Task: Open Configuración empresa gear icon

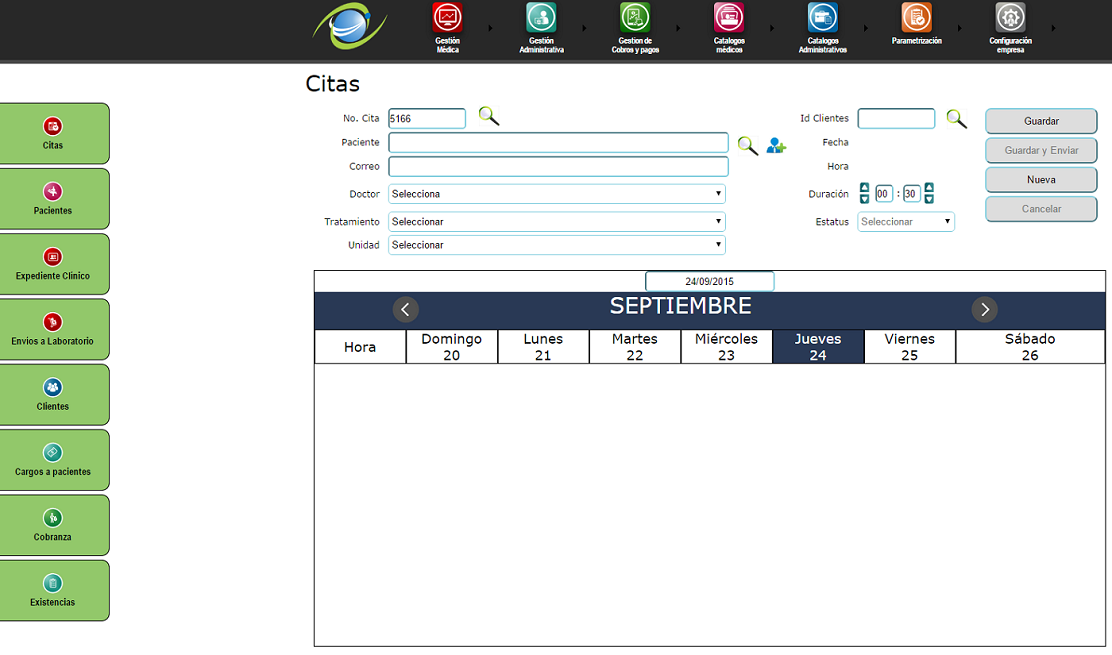Action: [1010, 18]
